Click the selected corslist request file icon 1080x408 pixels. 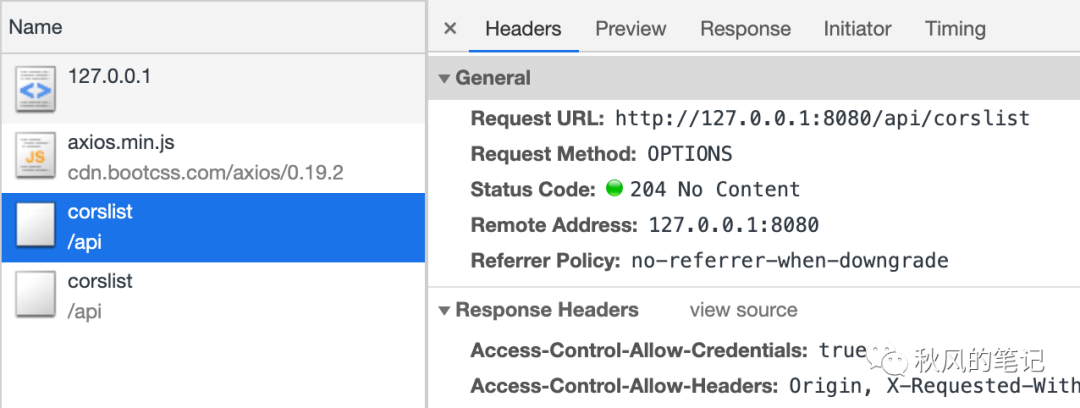[x=35, y=225]
